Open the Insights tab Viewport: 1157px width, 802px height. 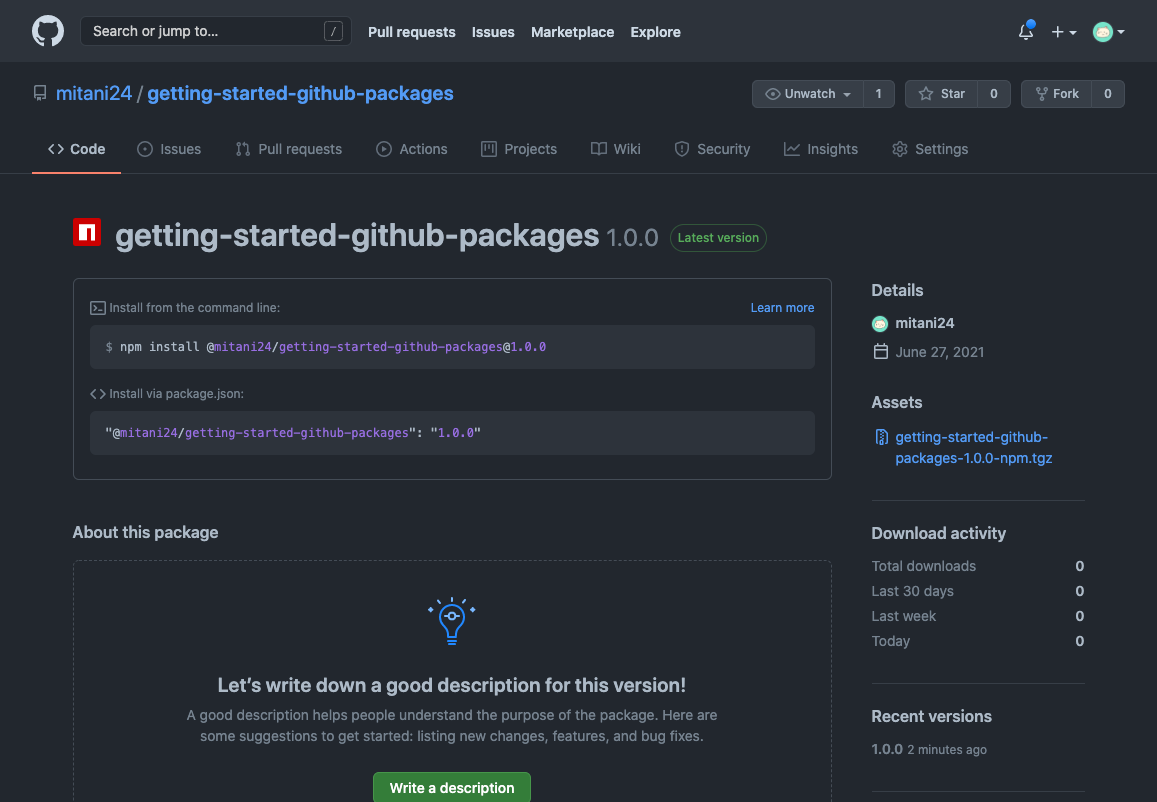821,149
